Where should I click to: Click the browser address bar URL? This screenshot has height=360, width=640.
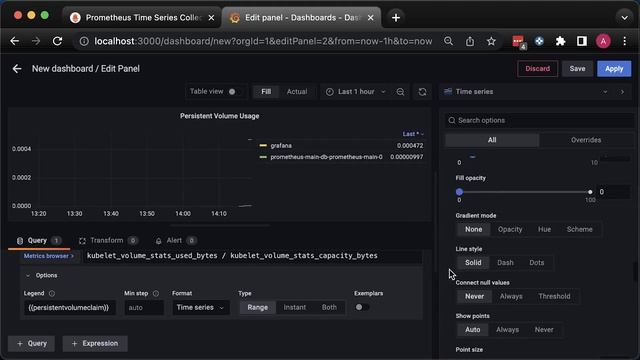263,41
